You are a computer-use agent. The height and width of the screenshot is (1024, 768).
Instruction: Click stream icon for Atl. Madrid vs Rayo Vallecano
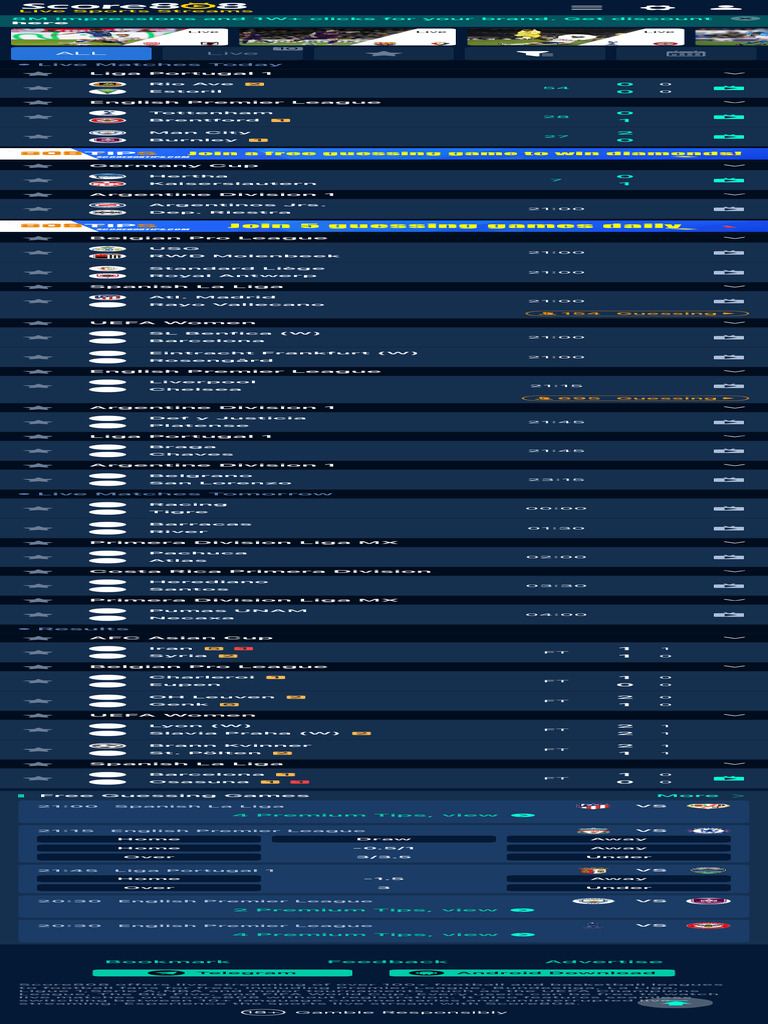729,301
